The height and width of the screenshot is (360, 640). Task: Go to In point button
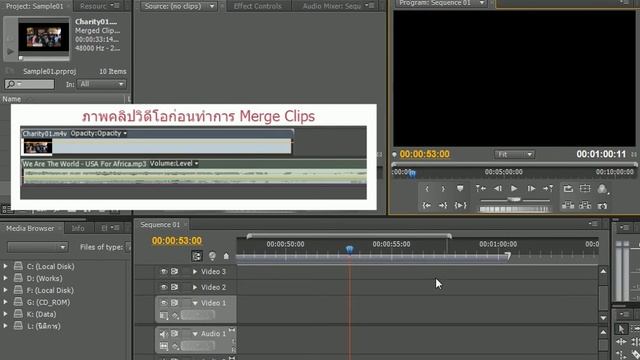pos(427,205)
